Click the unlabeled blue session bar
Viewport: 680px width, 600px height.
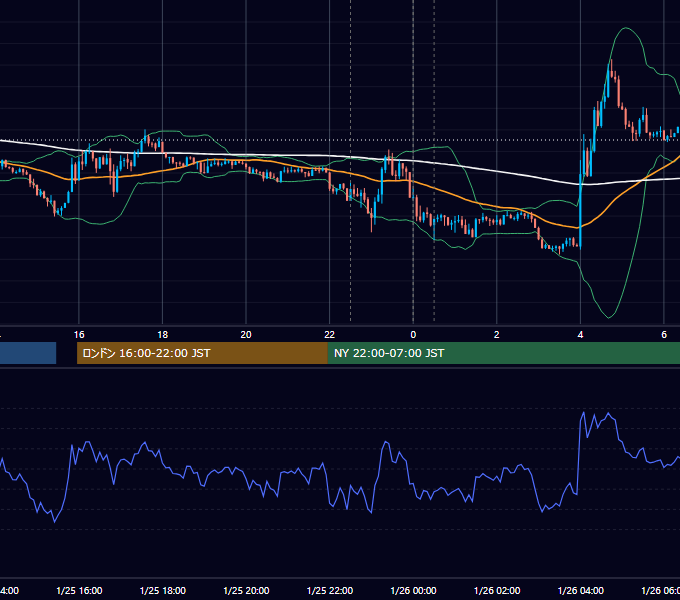28,353
